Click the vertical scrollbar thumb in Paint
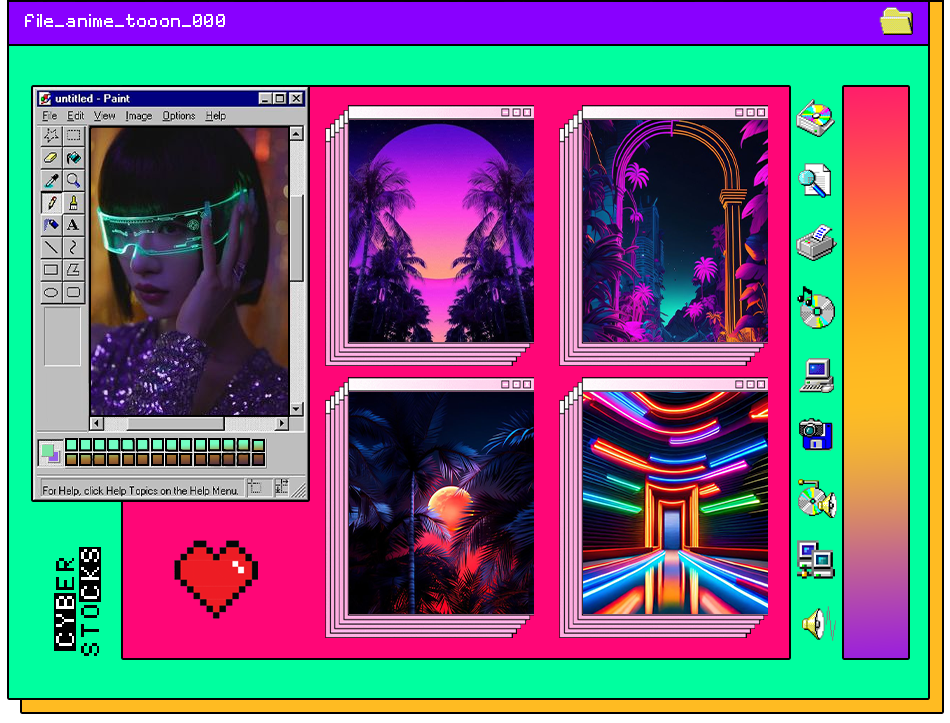The height and width of the screenshot is (723, 950). click(296, 238)
